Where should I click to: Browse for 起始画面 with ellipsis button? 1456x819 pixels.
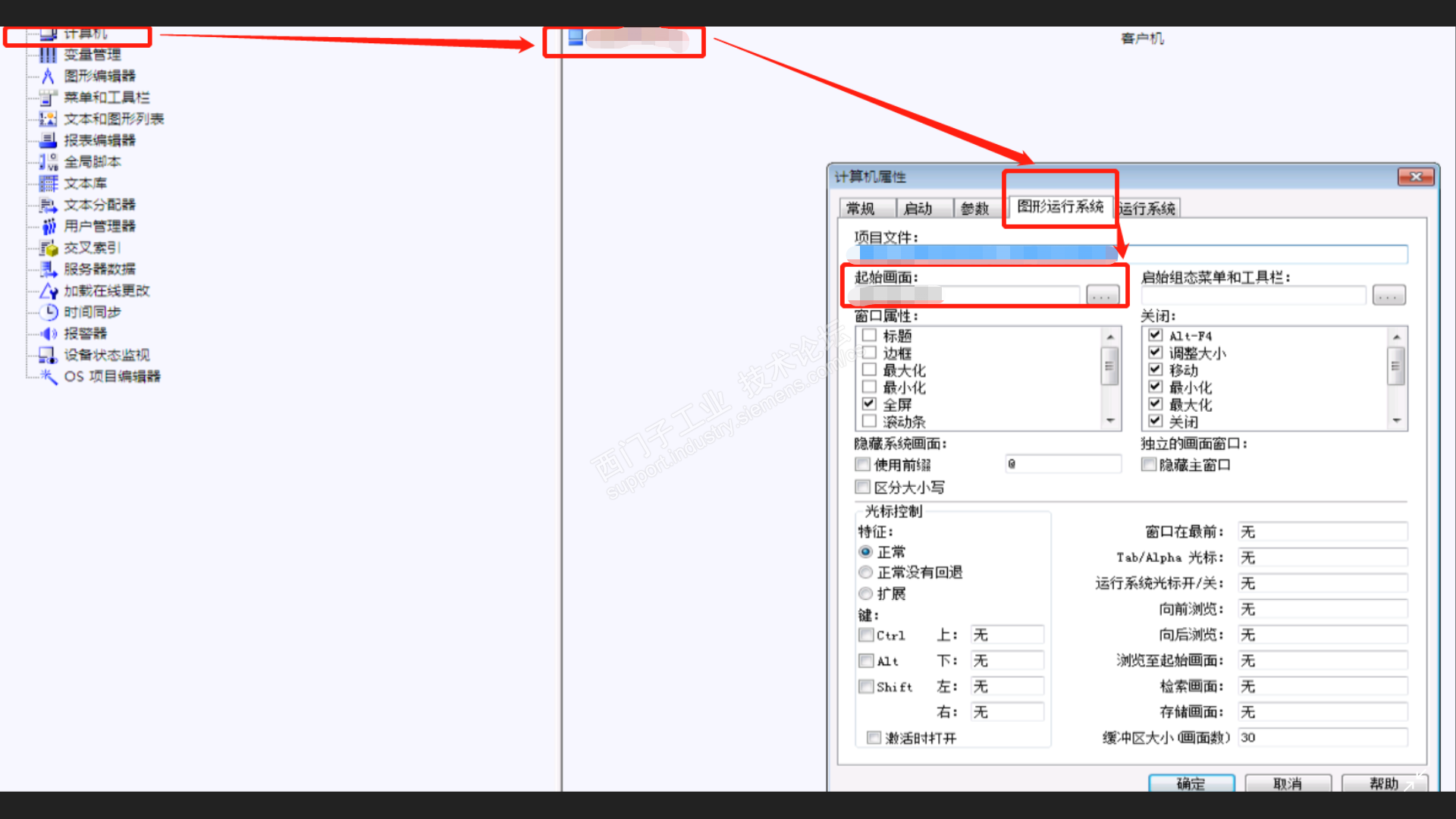(x=1102, y=296)
